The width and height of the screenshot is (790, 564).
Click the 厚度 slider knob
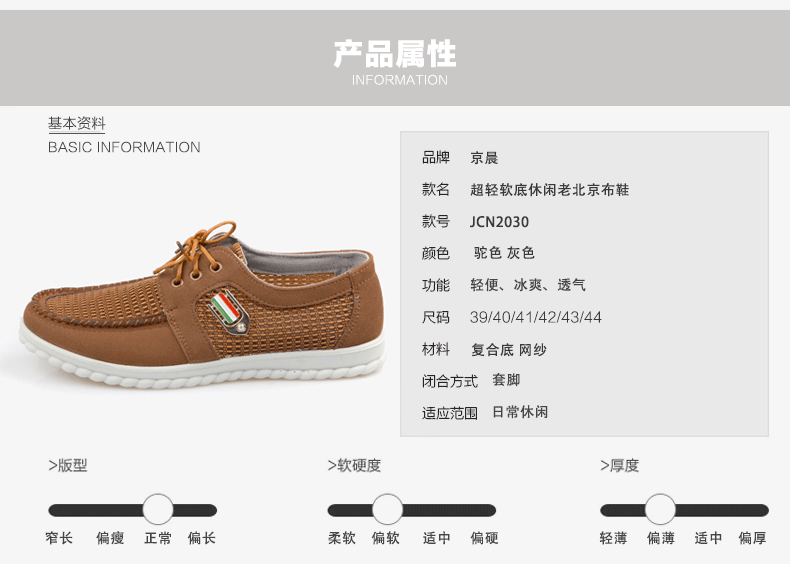[660, 510]
